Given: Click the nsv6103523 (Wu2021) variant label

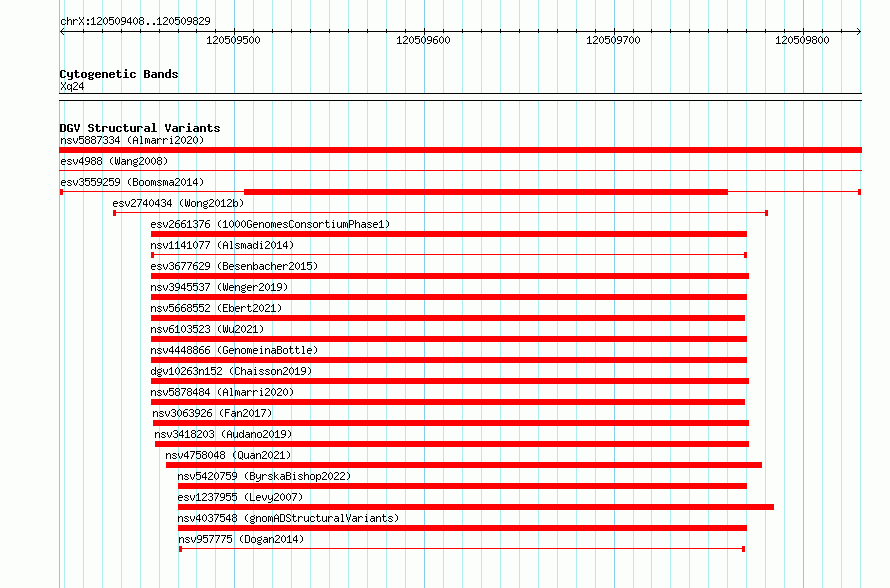Looking at the screenshot, I should [x=207, y=329].
